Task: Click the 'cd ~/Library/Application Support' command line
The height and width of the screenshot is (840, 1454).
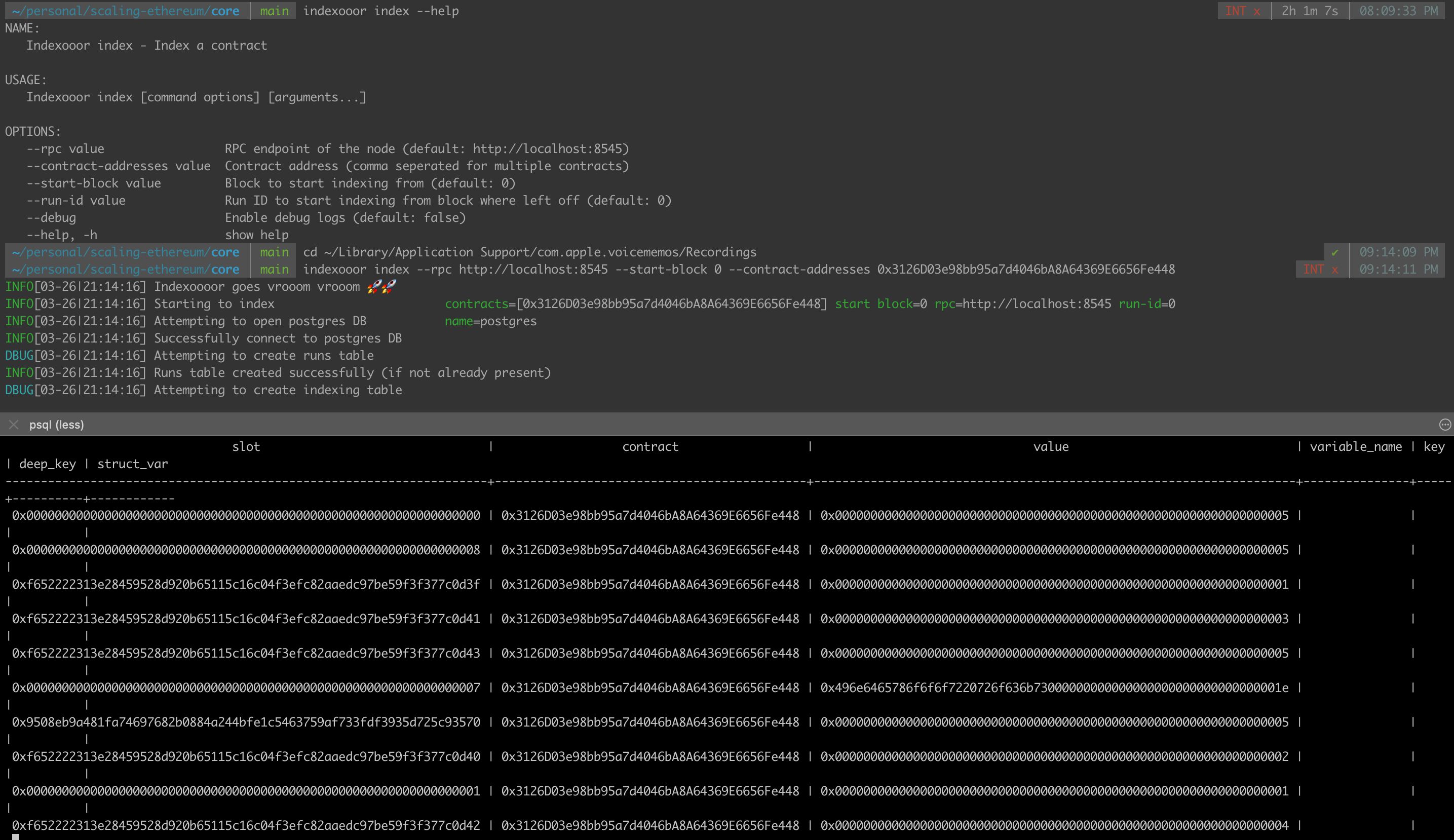Action: pyautogui.click(x=529, y=252)
